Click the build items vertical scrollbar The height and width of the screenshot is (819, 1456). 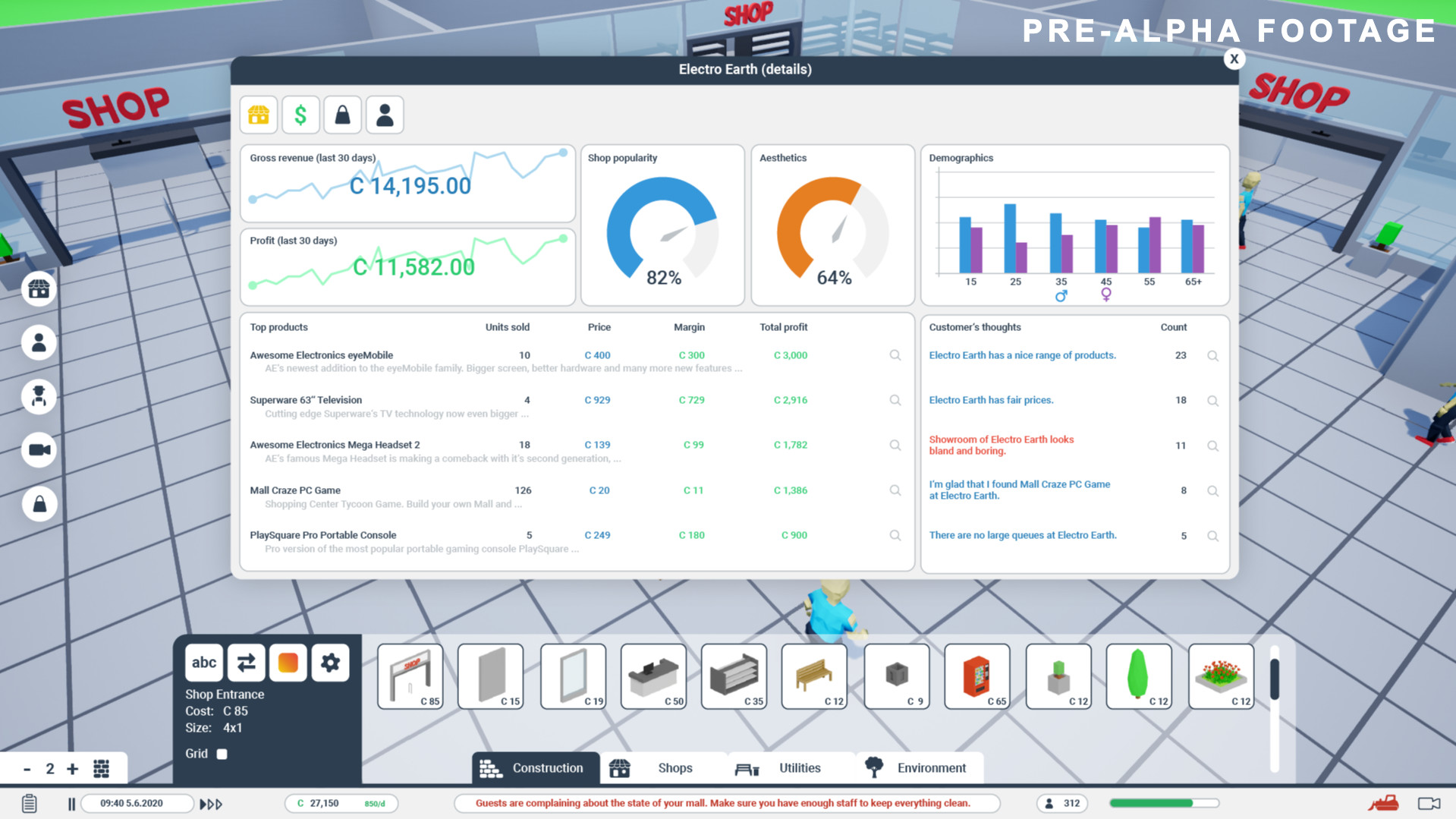coord(1275,679)
